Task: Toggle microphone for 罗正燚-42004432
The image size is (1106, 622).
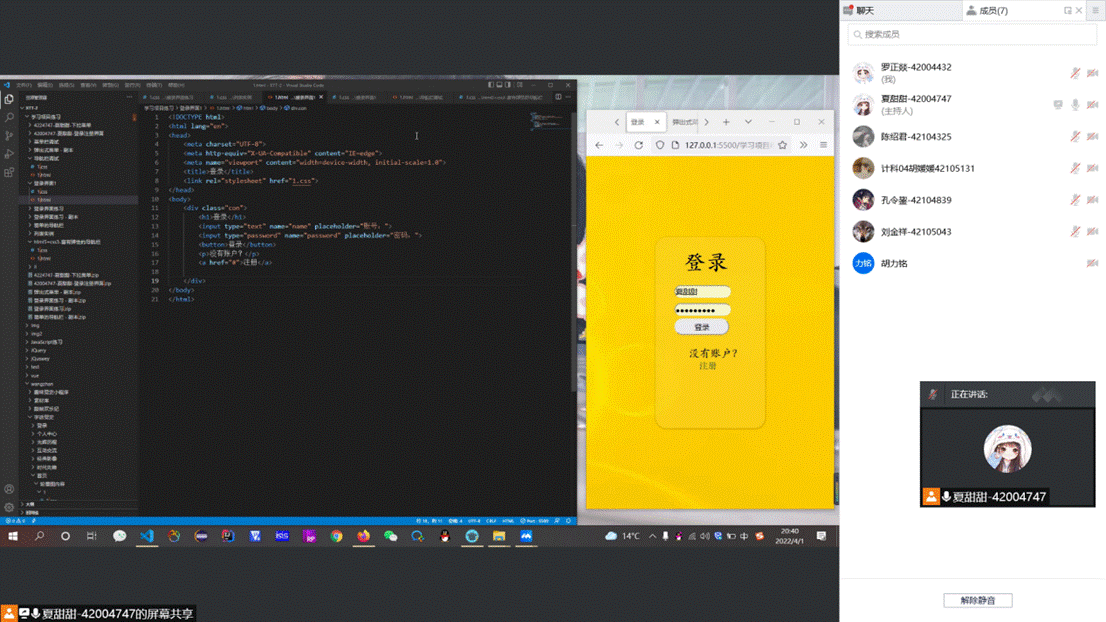Action: 1076,73
